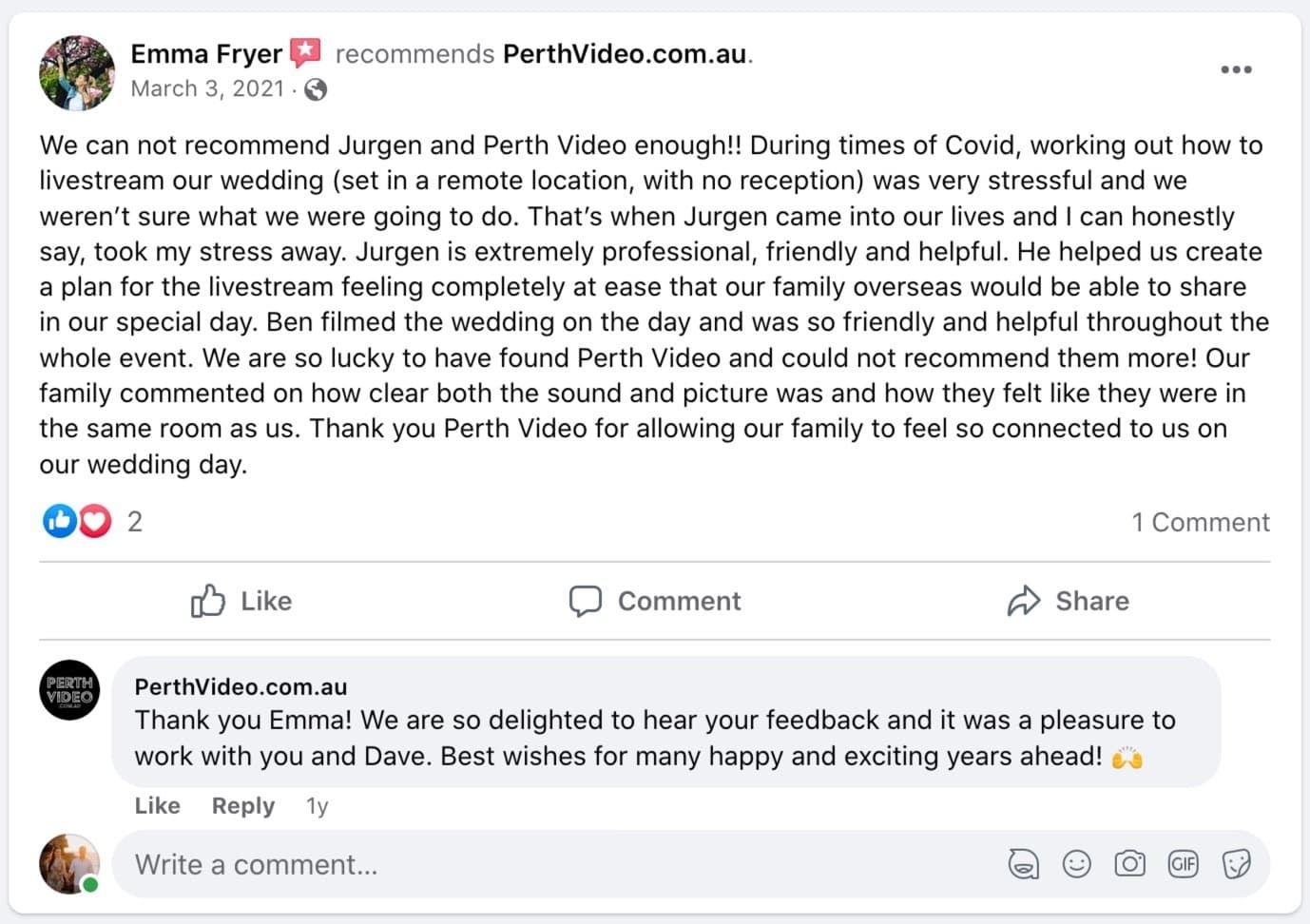The height and width of the screenshot is (924, 1310).
Task: Like PerthVideo.com.au's comment reply
Action: click(157, 806)
